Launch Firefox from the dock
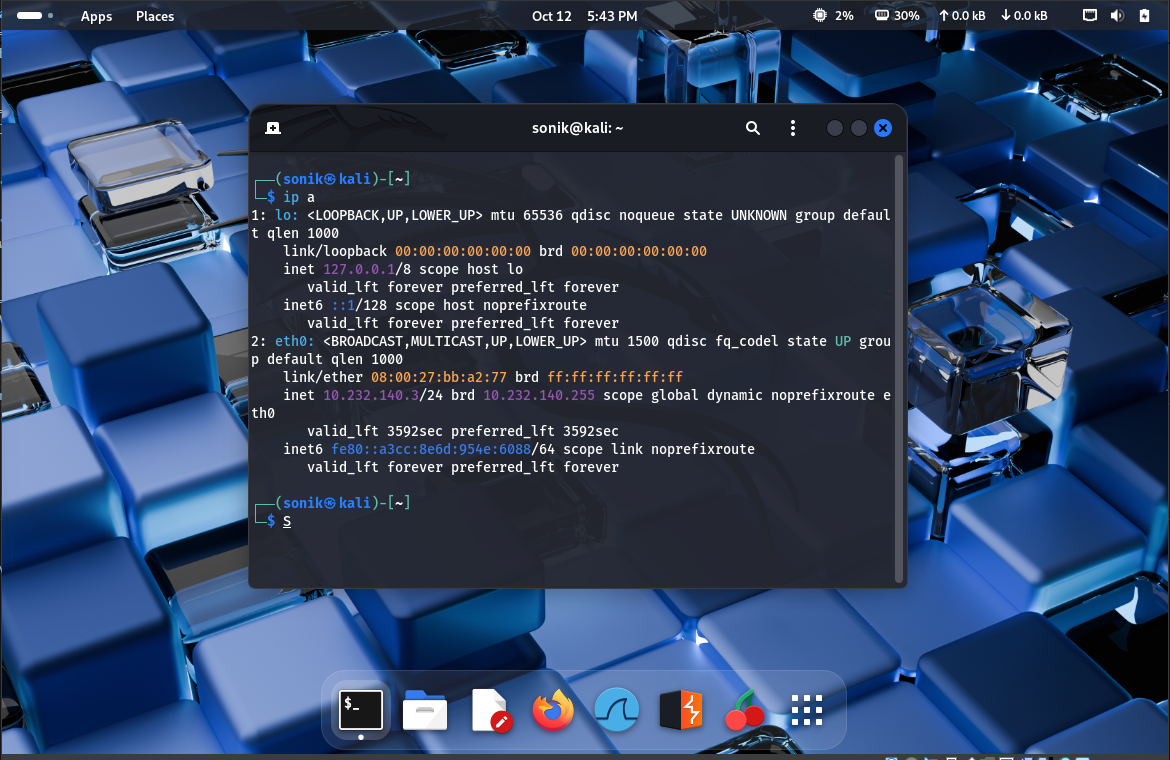 (x=553, y=710)
